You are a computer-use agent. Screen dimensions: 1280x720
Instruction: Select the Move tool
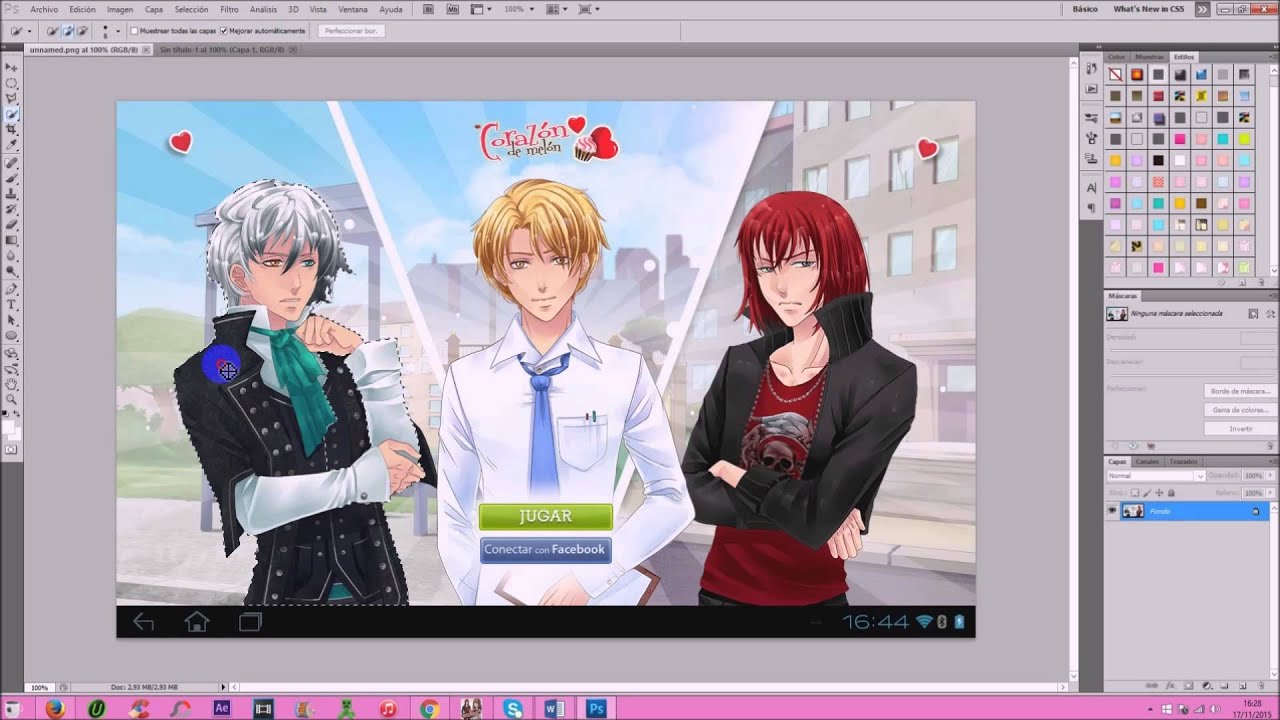click(12, 66)
